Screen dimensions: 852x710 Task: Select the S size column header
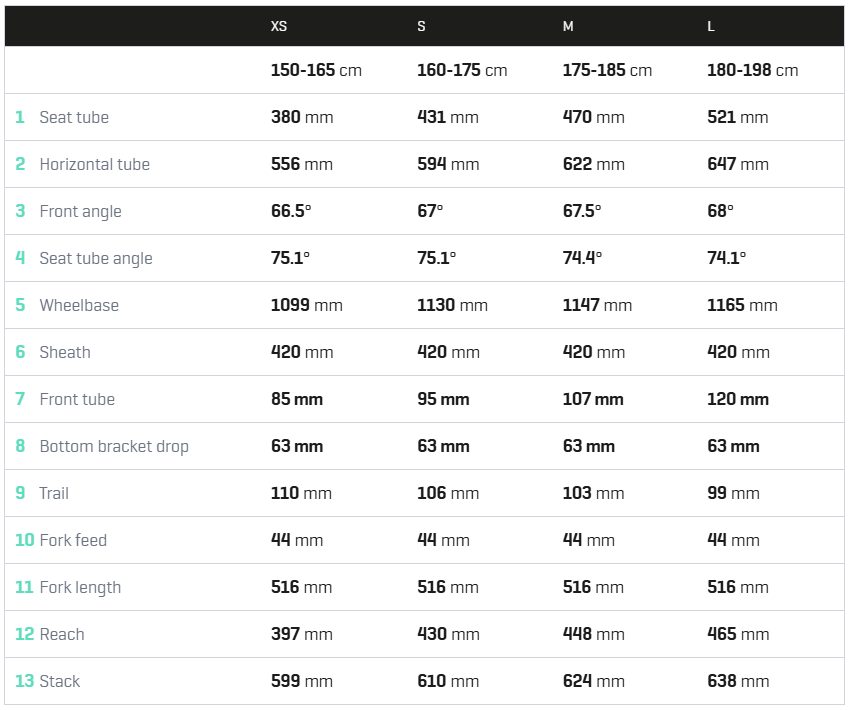point(421,26)
